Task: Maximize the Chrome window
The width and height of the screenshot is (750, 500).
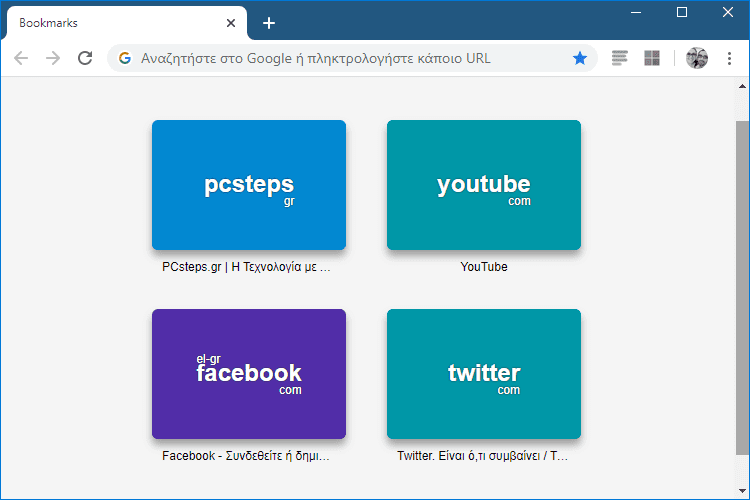Action: coord(682,12)
